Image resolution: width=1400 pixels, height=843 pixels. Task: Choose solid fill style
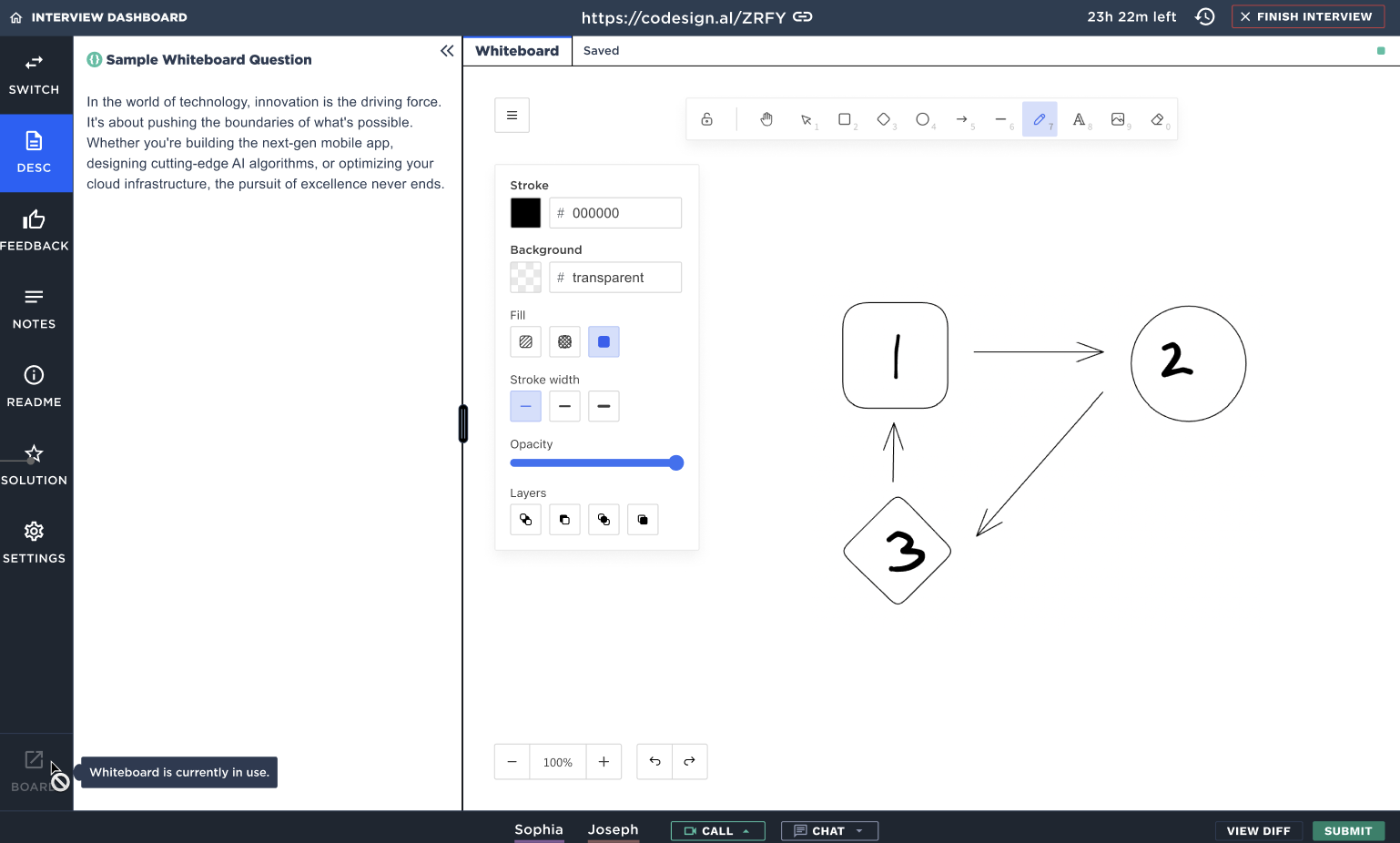[604, 342]
